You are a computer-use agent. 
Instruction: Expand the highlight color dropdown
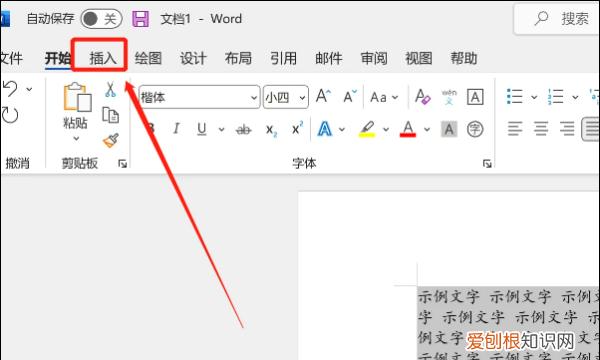386,129
